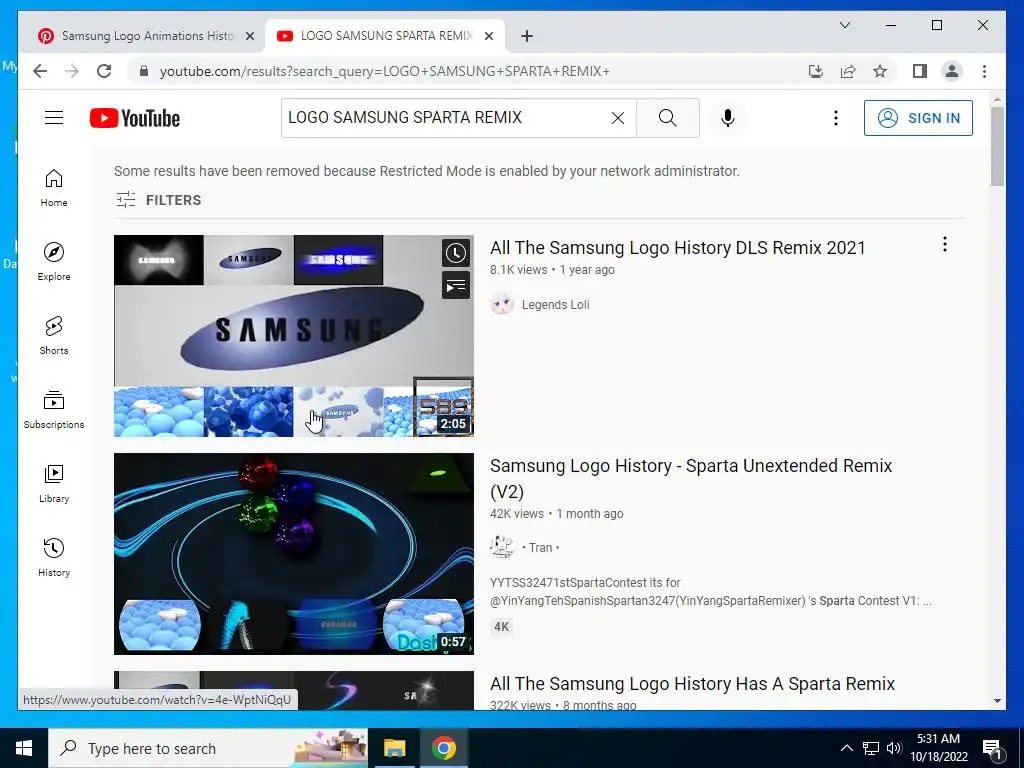Click YYTSS32471stSpartaContest description text
Screen dimensions: 1024x768
711,592
